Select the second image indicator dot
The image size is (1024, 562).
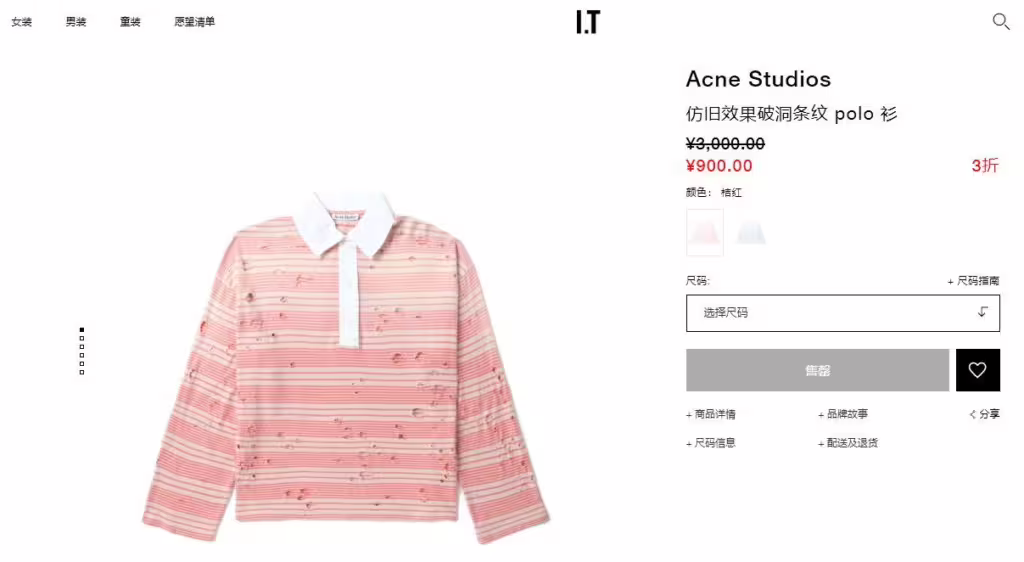tap(82, 338)
